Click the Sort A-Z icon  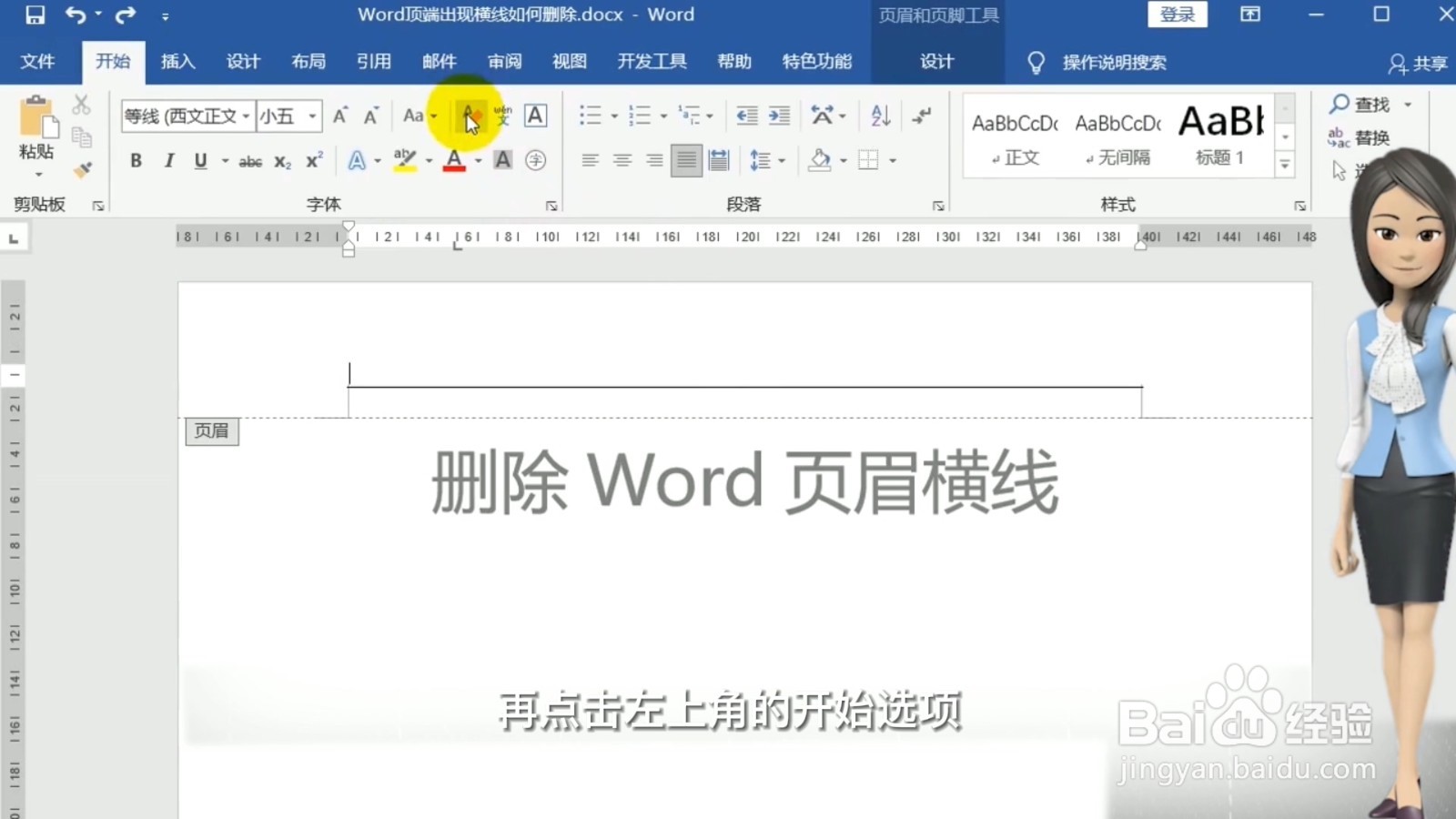coord(880,116)
